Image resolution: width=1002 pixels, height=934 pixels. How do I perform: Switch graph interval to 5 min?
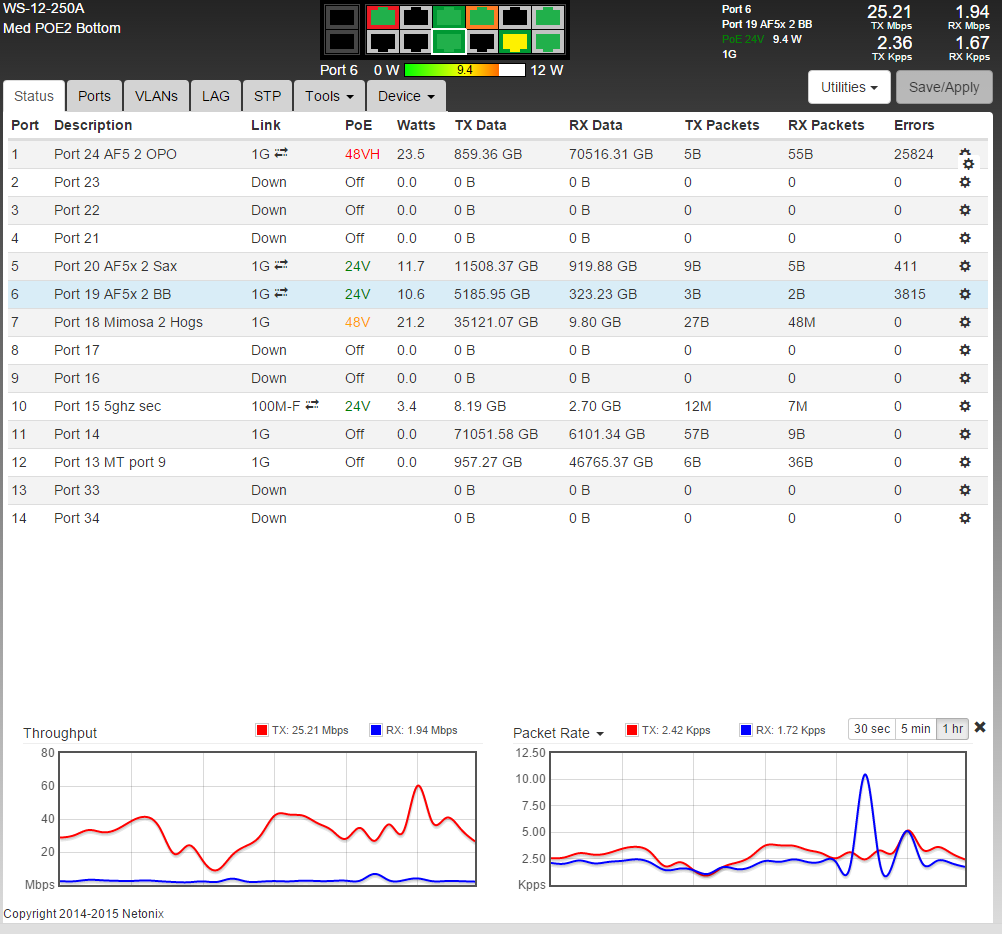[914, 729]
